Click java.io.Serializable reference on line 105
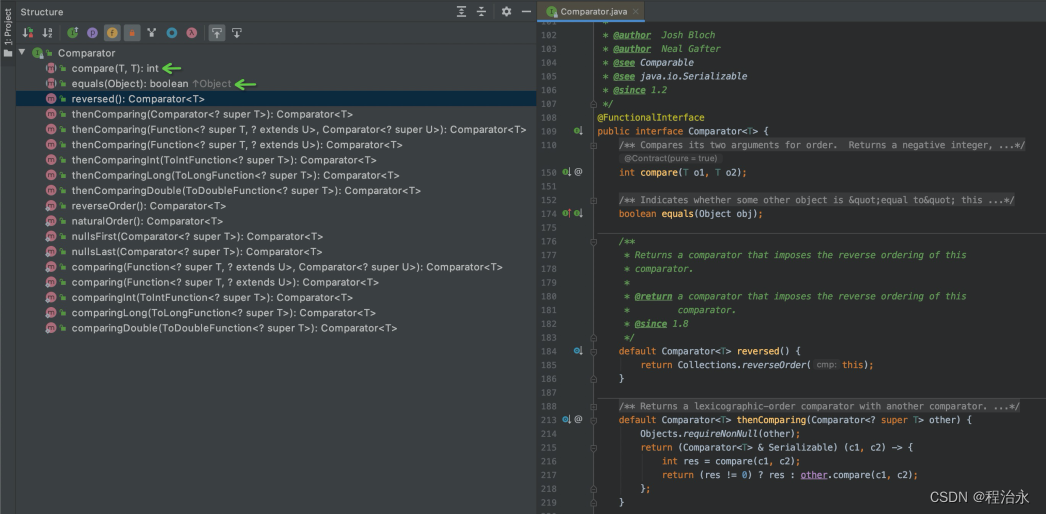The width and height of the screenshot is (1046, 514). [x=693, y=76]
